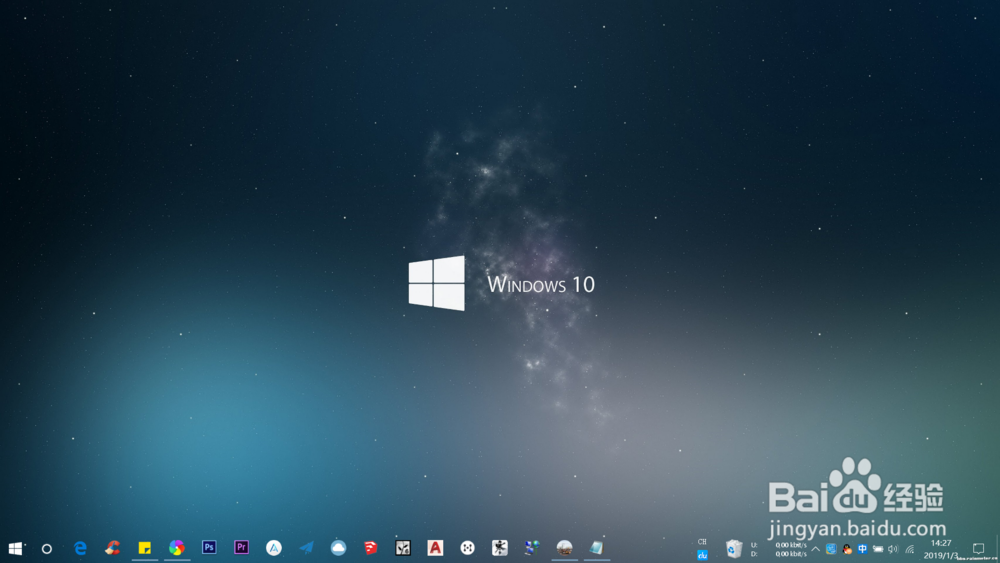Image resolution: width=1000 pixels, height=563 pixels.
Task: Open the Wi-Fi network flyout
Action: (x=909, y=549)
